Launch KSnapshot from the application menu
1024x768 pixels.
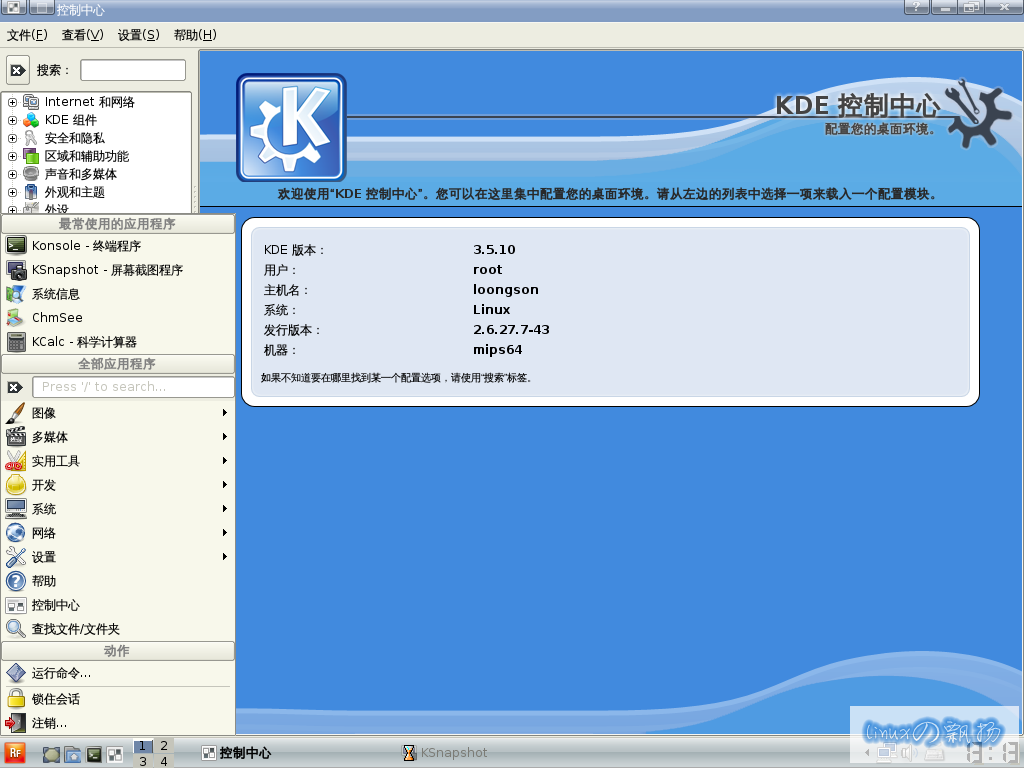[x=107, y=270]
